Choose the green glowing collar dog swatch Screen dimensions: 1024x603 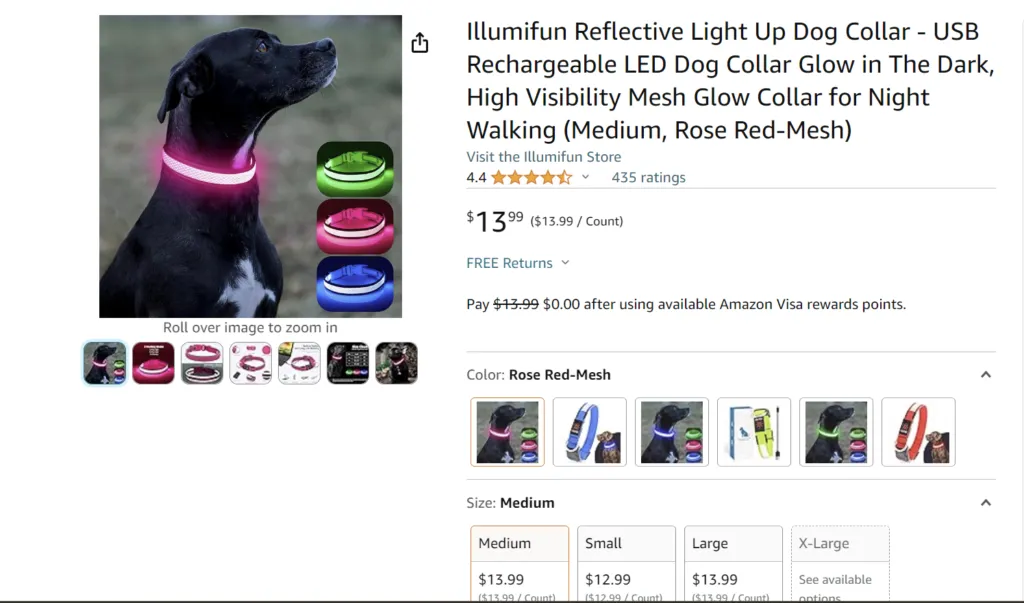[x=836, y=432]
